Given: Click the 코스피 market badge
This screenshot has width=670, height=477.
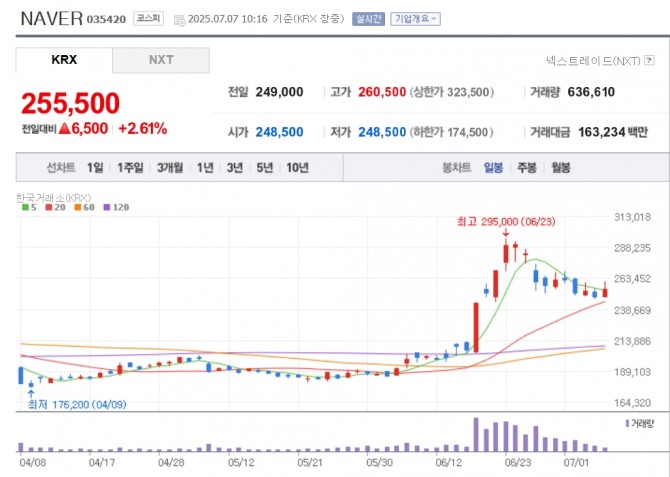Looking at the screenshot, I should [148, 18].
